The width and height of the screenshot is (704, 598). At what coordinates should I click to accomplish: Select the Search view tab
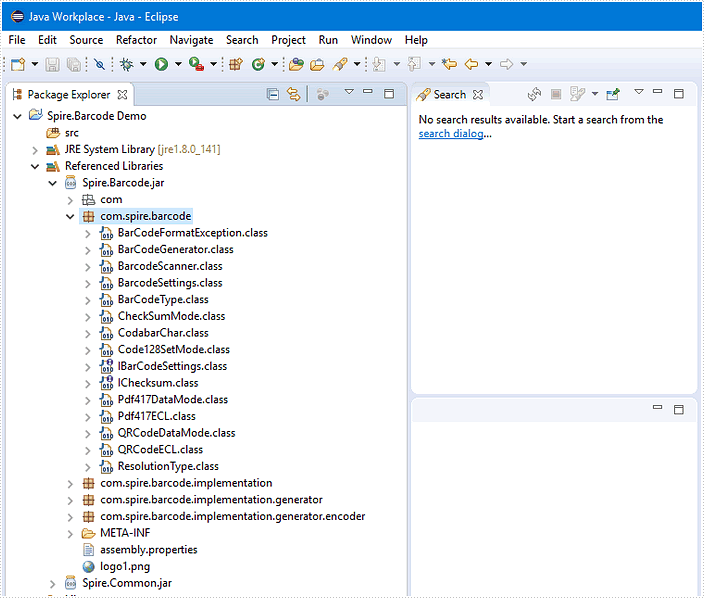coord(450,95)
